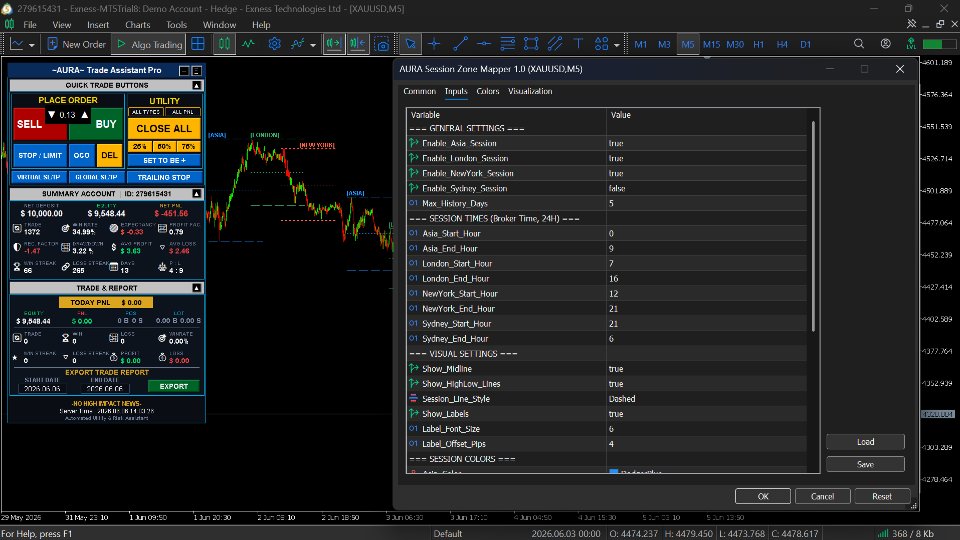The height and width of the screenshot is (540, 960).
Task: Click the Reset button in dialog
Action: coord(882,497)
